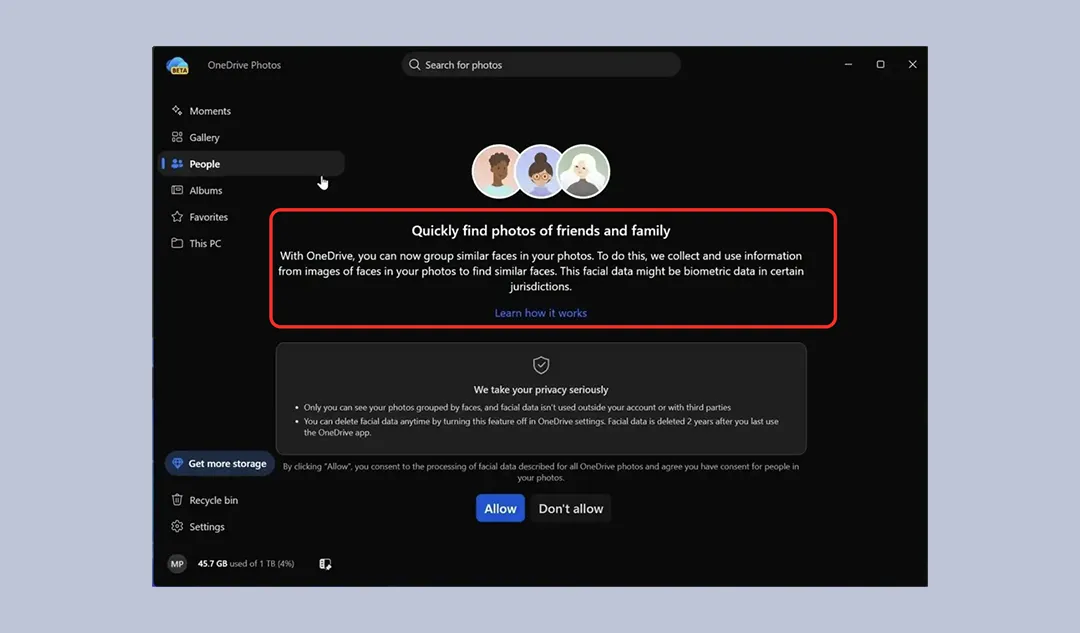Select People in the sidebar
This screenshot has width=1080, height=633.
click(x=251, y=164)
